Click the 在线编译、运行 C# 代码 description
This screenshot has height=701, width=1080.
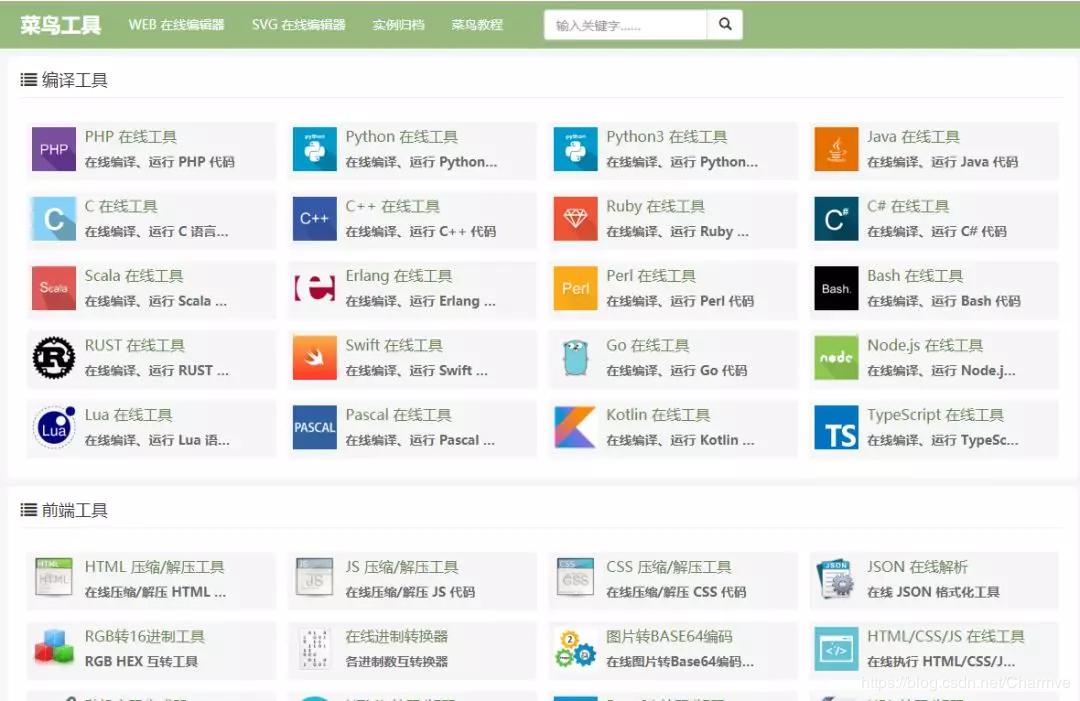(937, 231)
